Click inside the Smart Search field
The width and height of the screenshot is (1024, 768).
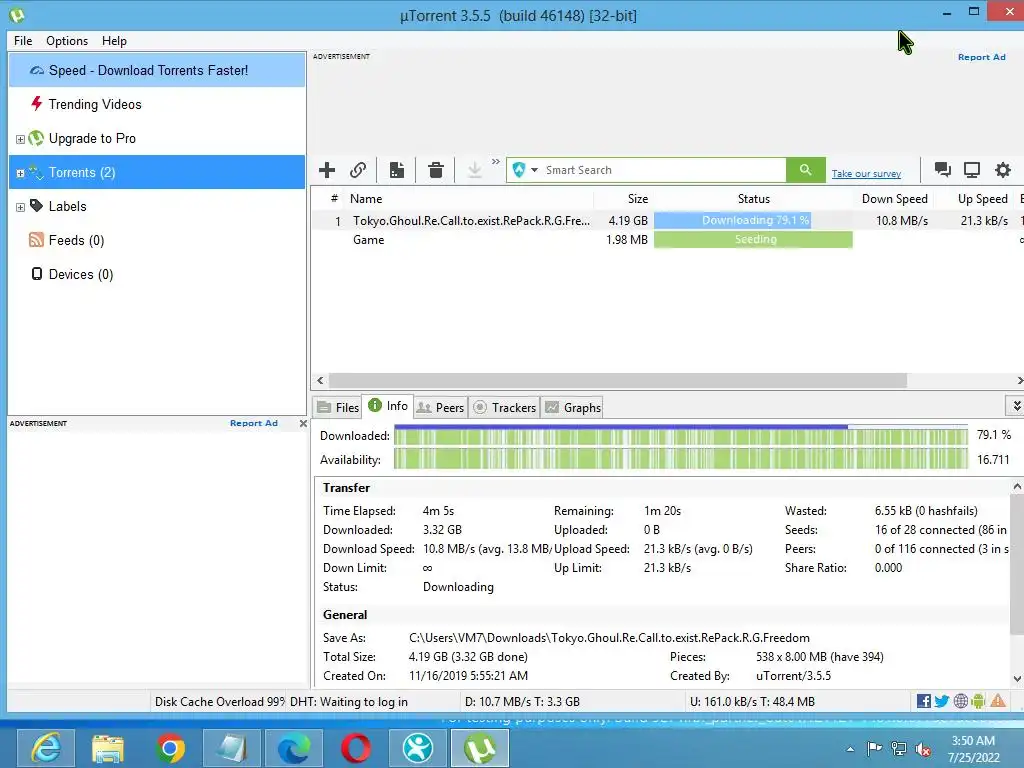point(664,170)
